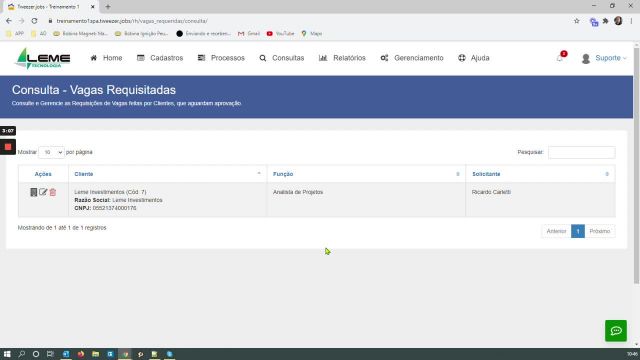The height and width of the screenshot is (360, 640).
Task: Click the Anterior pagination button
Action: point(556,231)
